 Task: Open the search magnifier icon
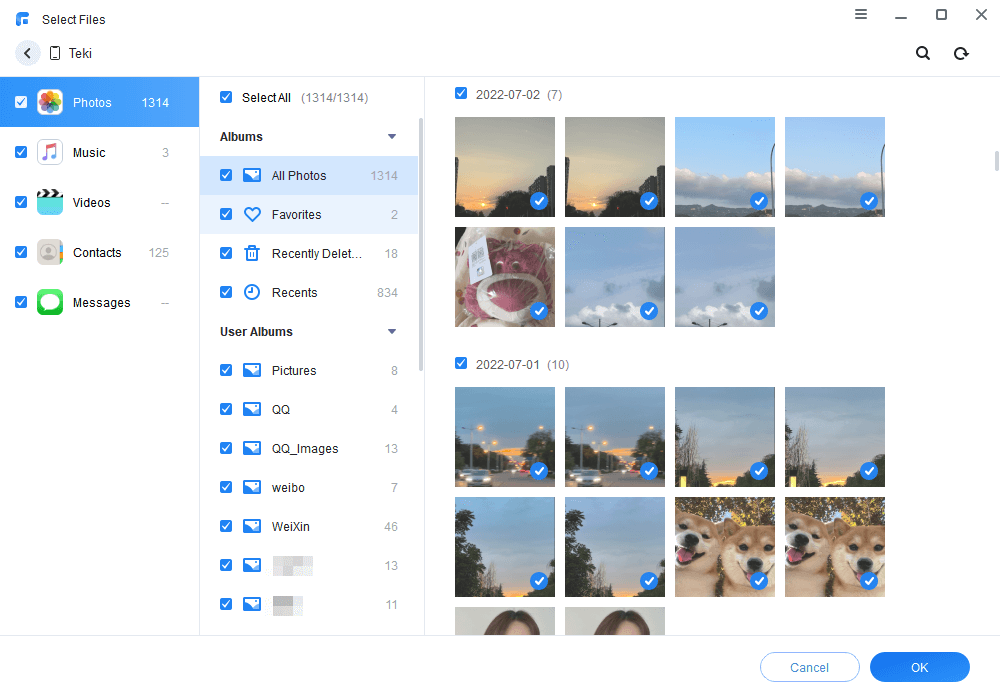[923, 53]
